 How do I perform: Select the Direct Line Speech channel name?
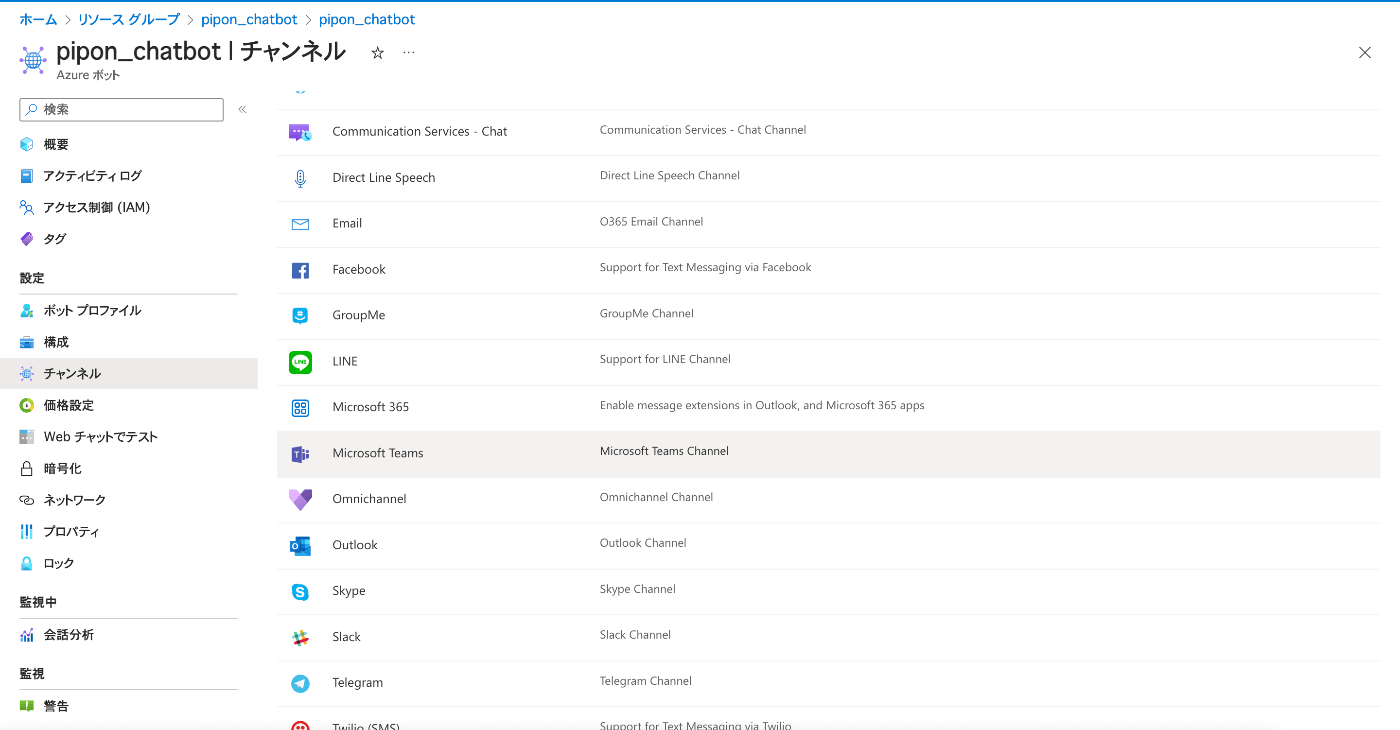(384, 178)
